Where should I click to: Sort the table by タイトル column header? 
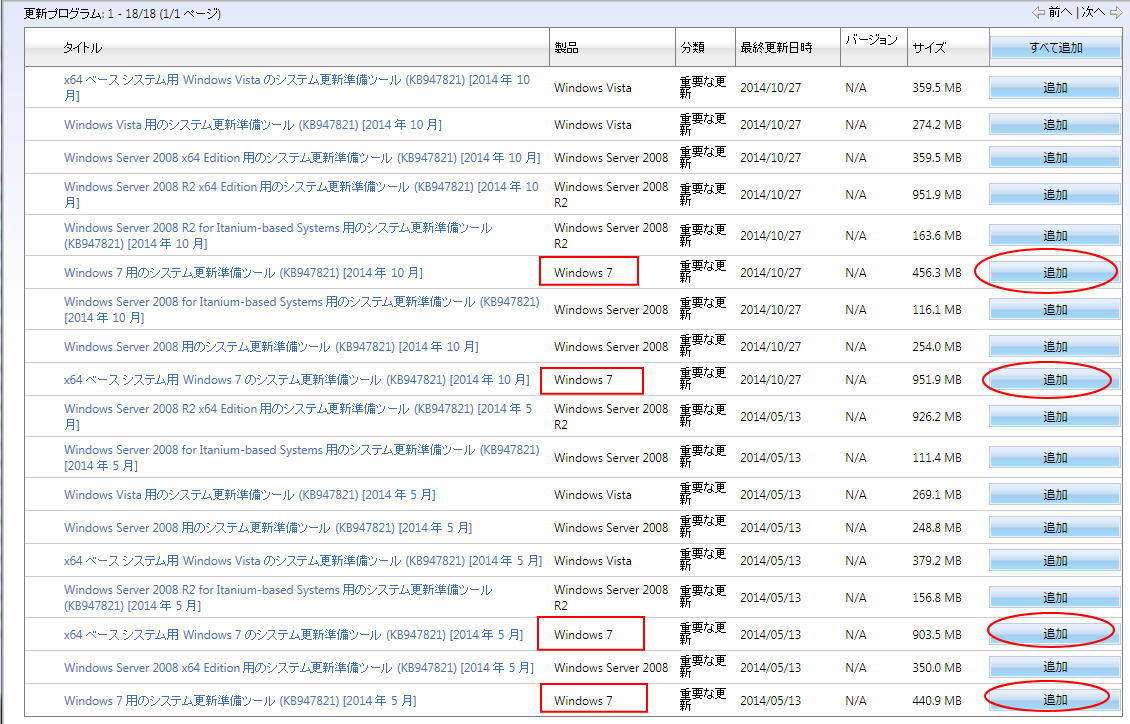(x=82, y=48)
